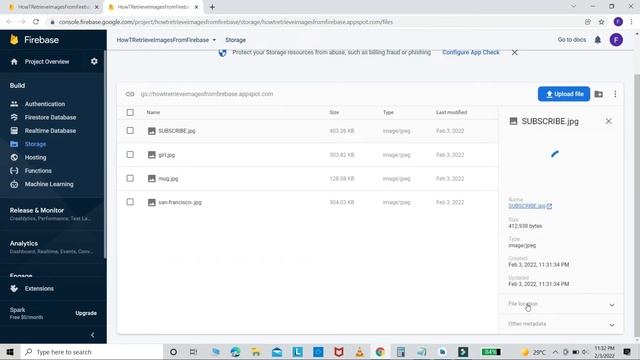The image size is (640, 360).
Task: Click the Upgrade plan button
Action: pyautogui.click(x=86, y=313)
